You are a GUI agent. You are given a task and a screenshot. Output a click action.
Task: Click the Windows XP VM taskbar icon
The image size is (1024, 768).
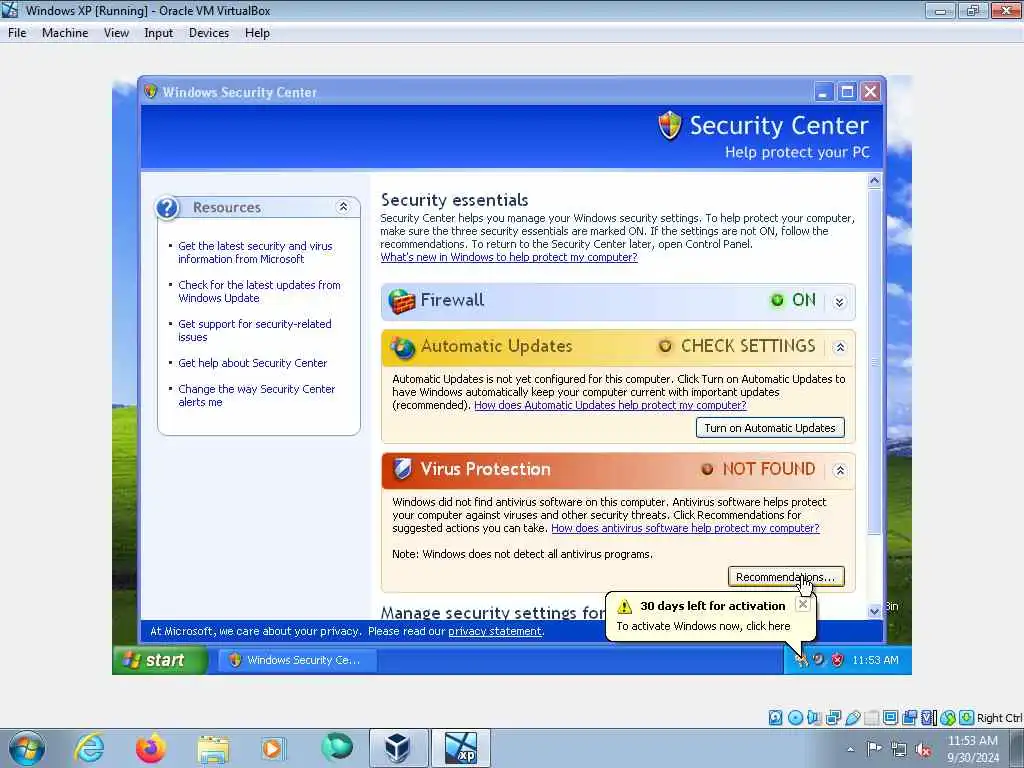460,748
